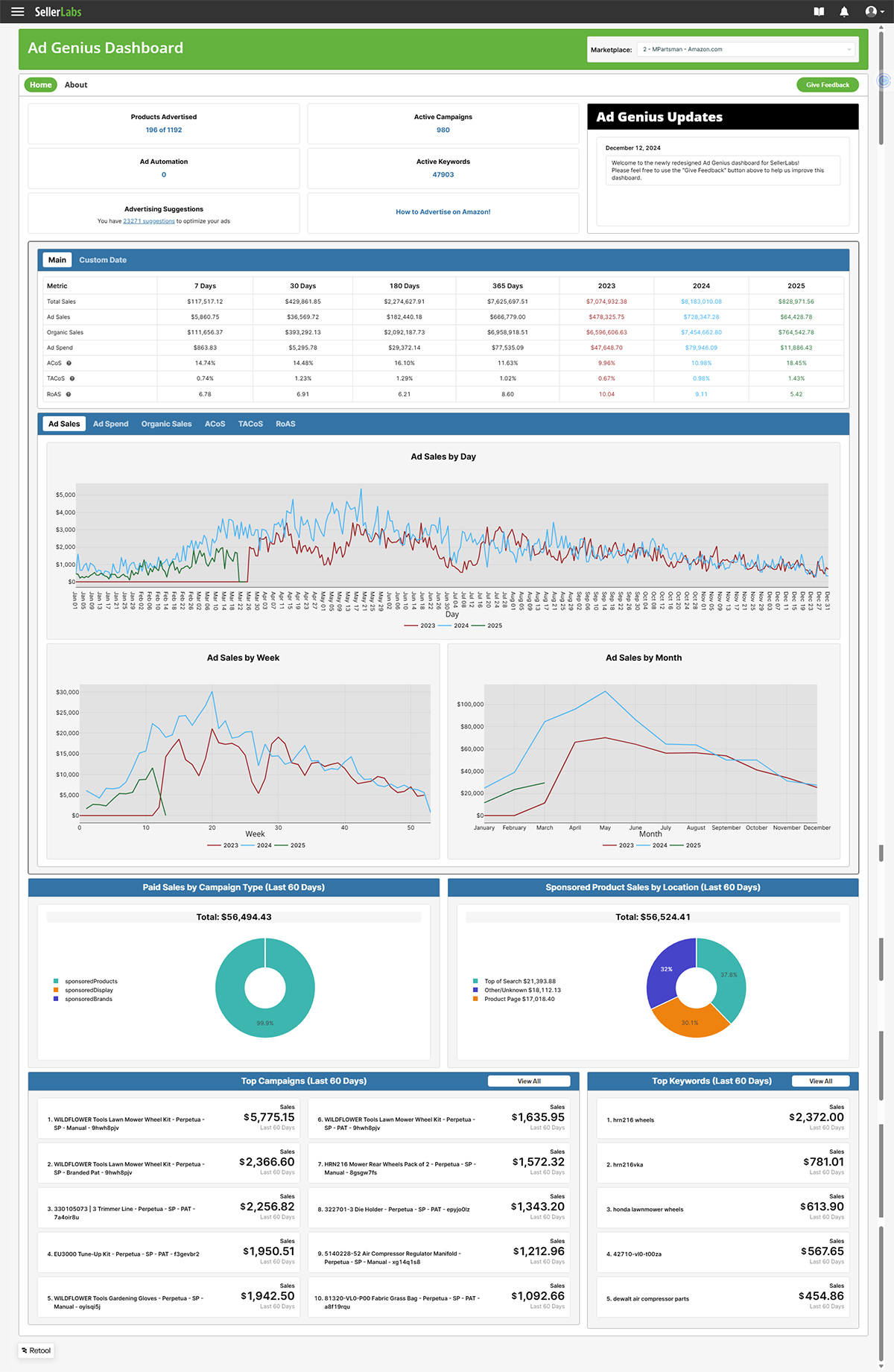Click the 2024 Total Sales value $8,183,010.08
This screenshot has height=1372, width=894.
click(701, 302)
